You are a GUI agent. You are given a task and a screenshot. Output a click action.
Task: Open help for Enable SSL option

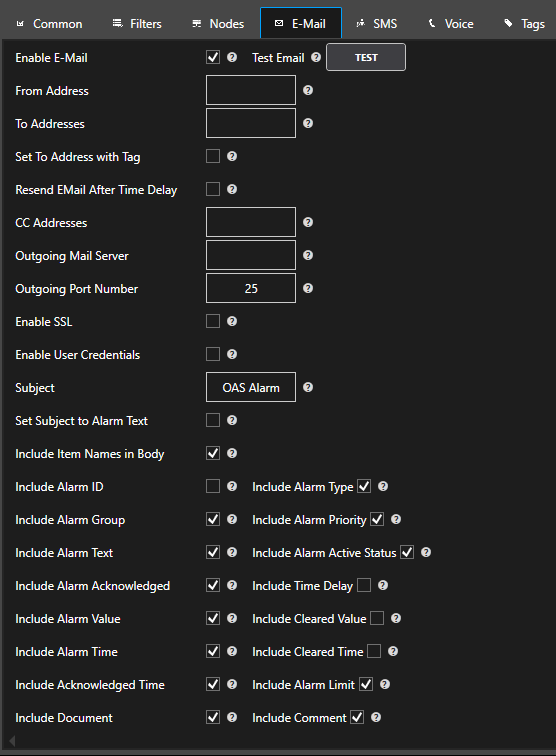[232, 321]
